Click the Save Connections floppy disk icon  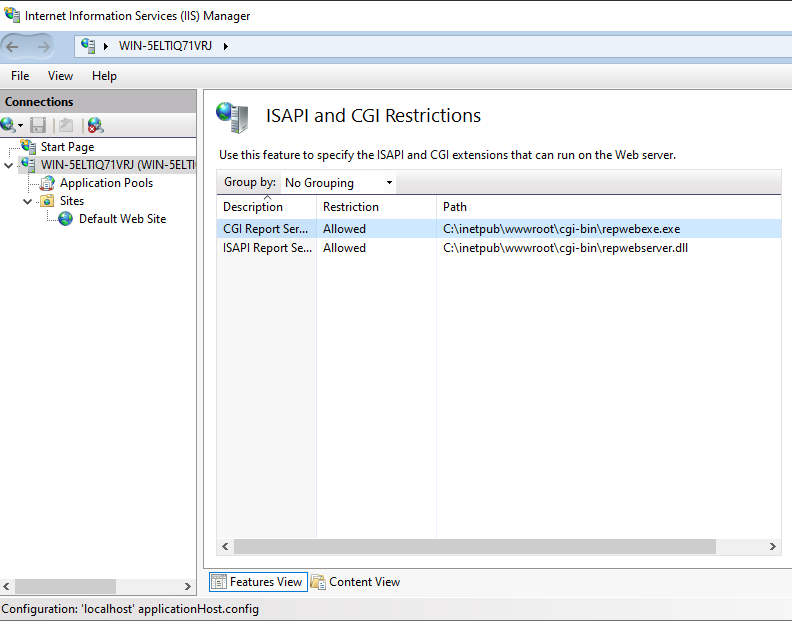[x=38, y=125]
